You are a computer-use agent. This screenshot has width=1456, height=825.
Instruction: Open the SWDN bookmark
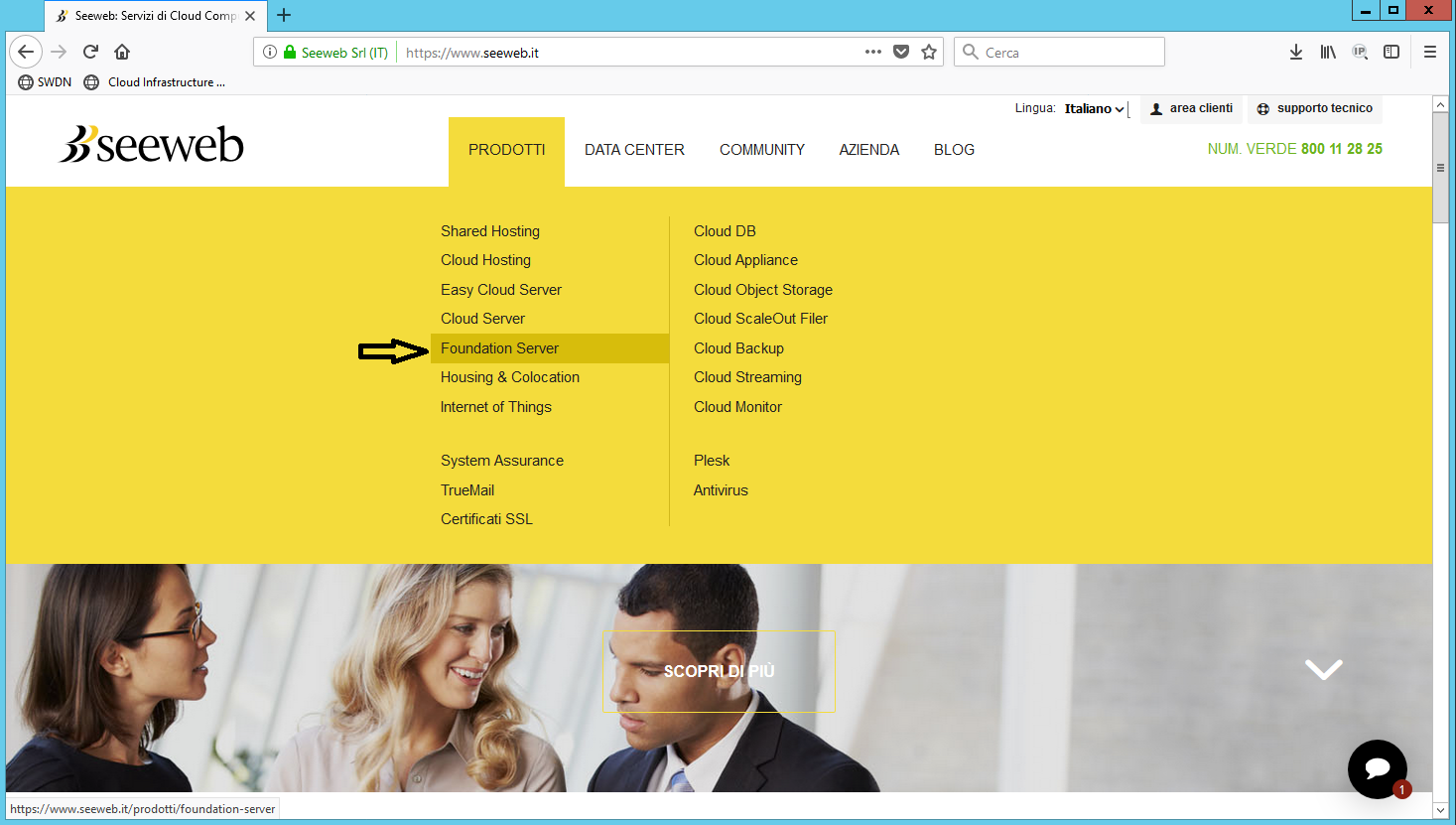pos(45,82)
